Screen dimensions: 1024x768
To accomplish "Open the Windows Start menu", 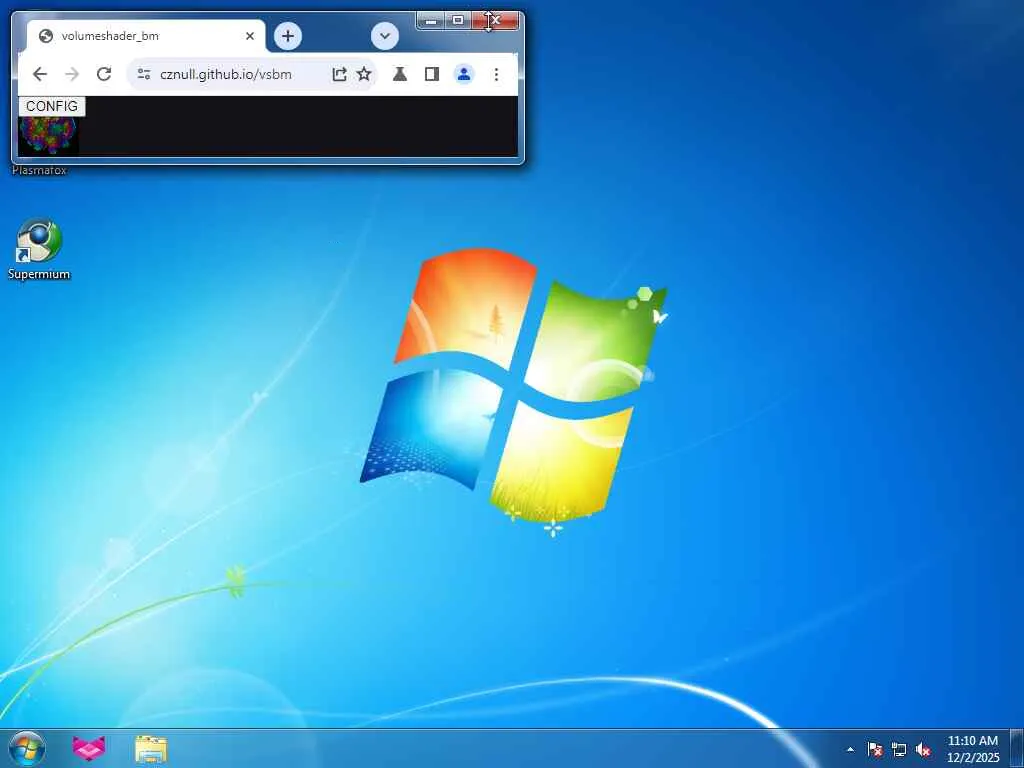I will click(27, 748).
